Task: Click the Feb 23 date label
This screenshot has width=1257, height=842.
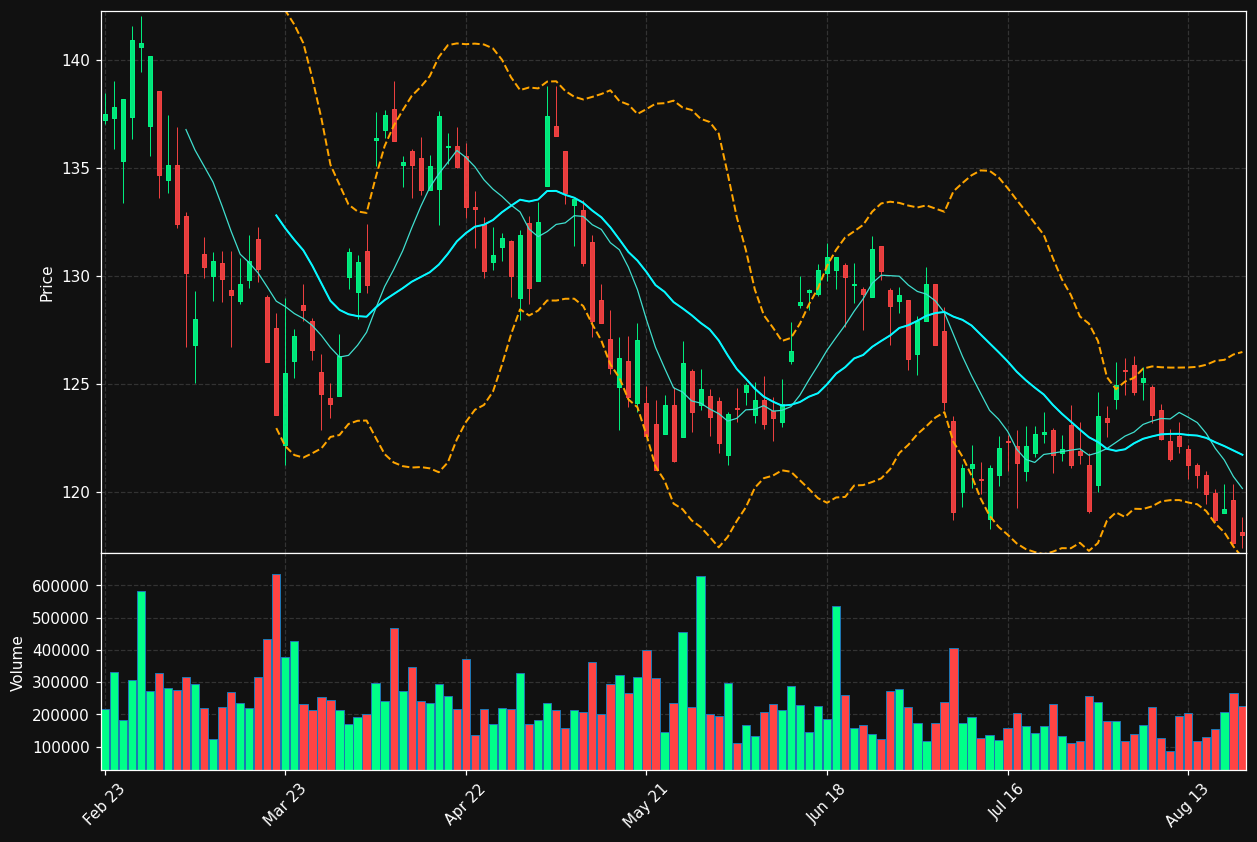Action: tap(104, 804)
